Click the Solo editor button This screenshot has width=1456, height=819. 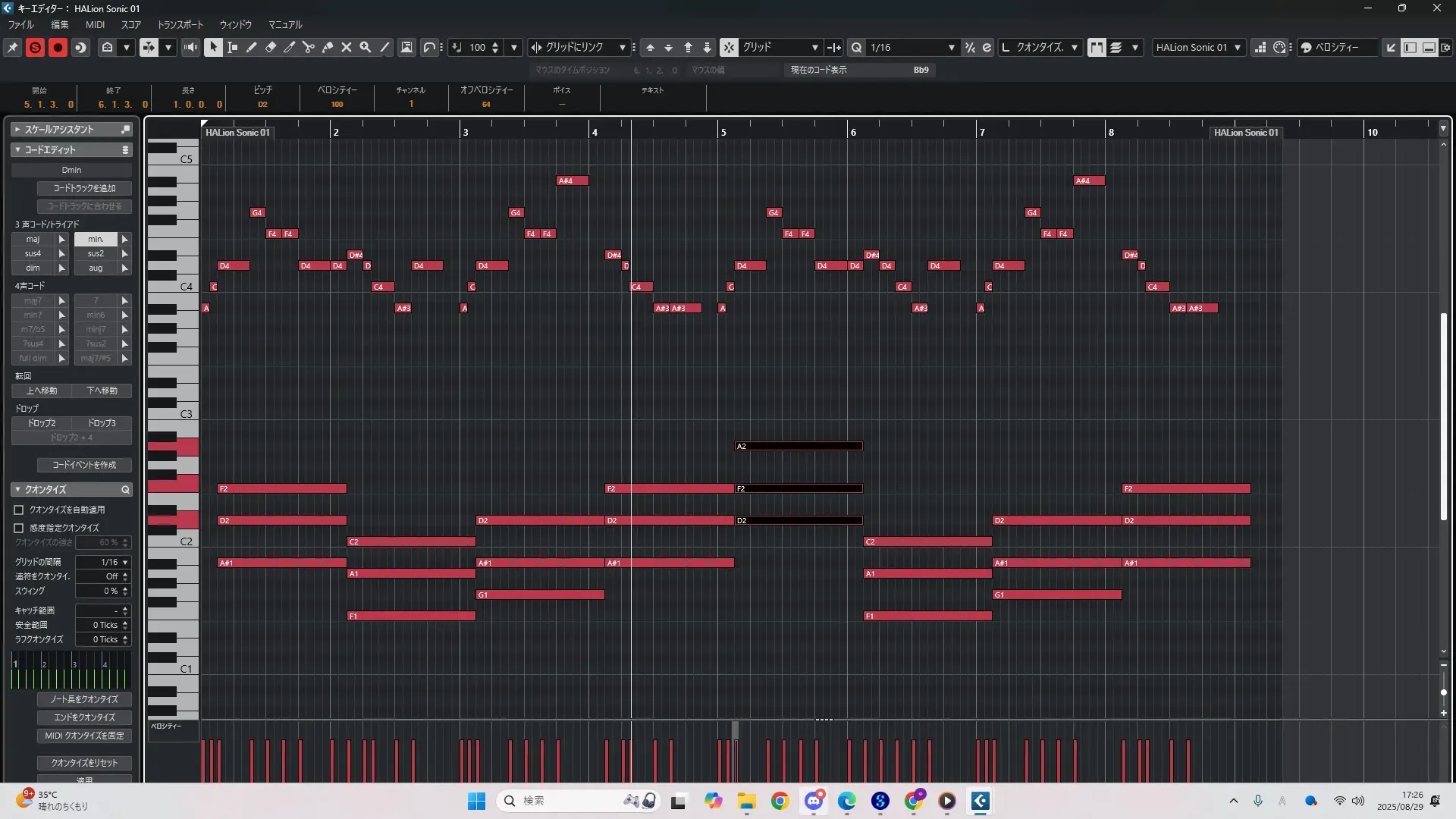click(35, 47)
